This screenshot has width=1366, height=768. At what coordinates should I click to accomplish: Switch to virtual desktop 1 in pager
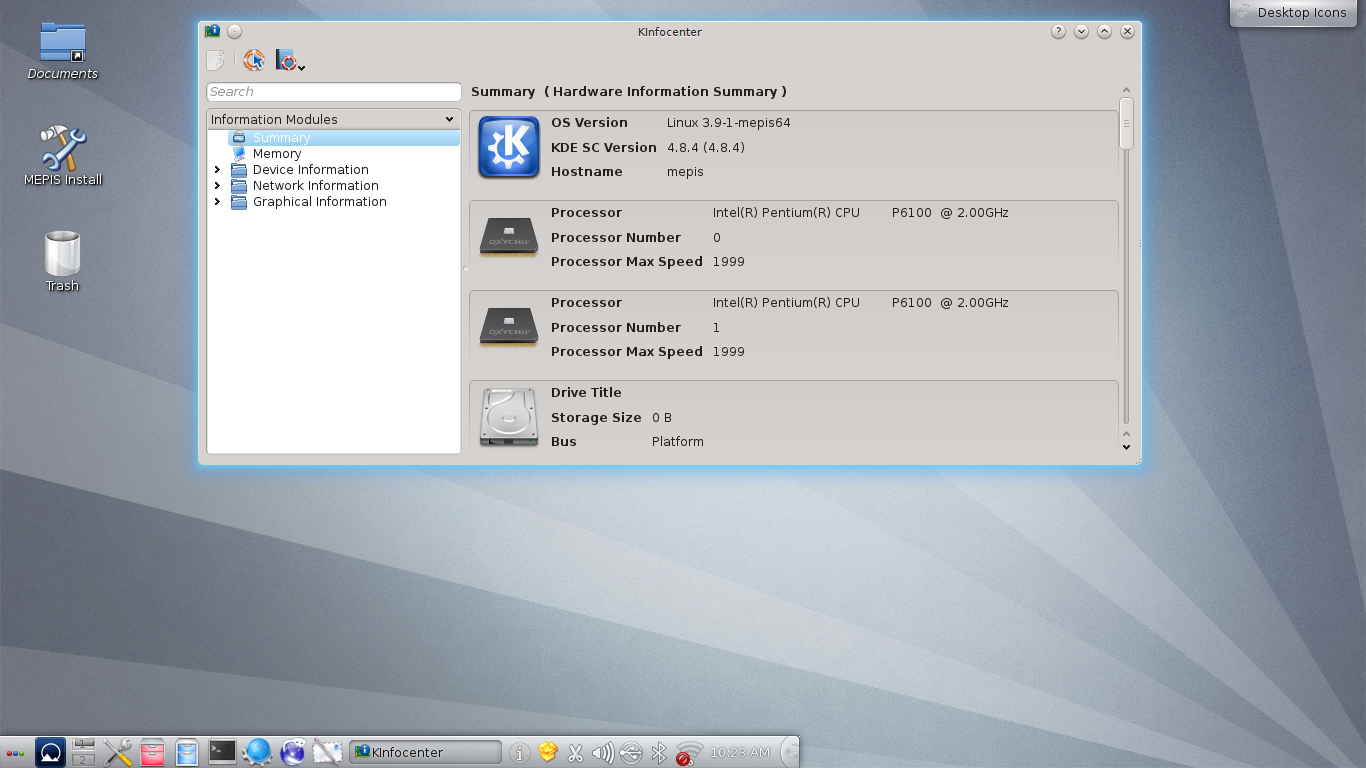click(x=84, y=745)
